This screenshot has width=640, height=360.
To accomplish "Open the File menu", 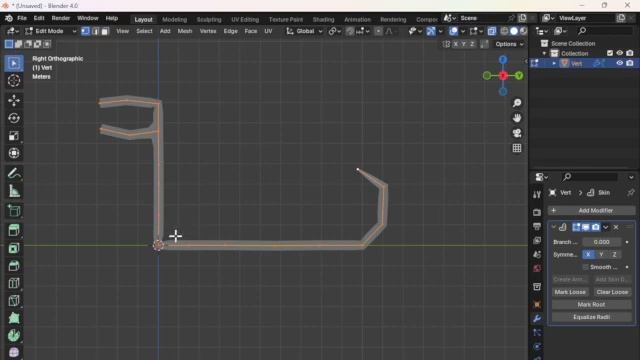I will coord(22,18).
